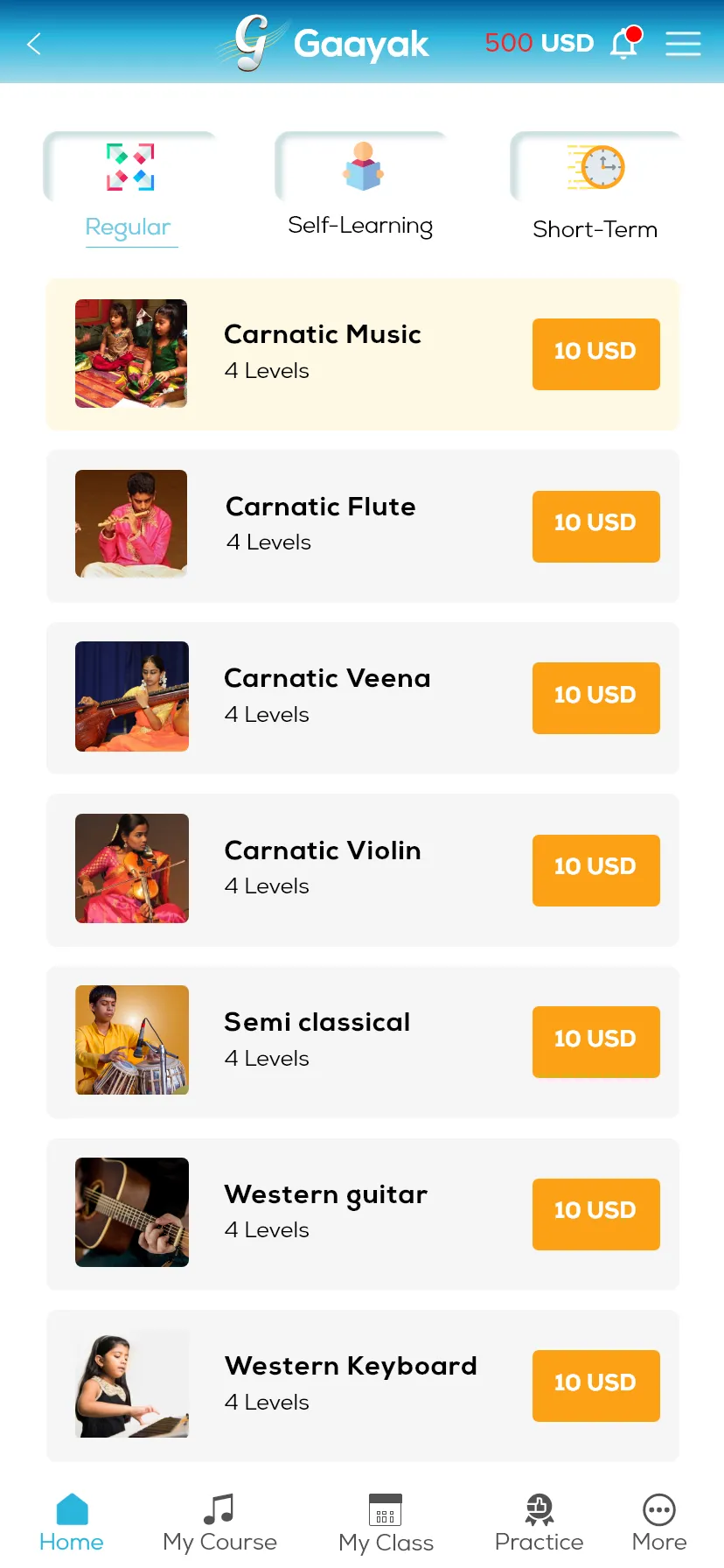The width and height of the screenshot is (724, 1568).
Task: Select the Carnatic Violin course title
Action: (x=323, y=850)
